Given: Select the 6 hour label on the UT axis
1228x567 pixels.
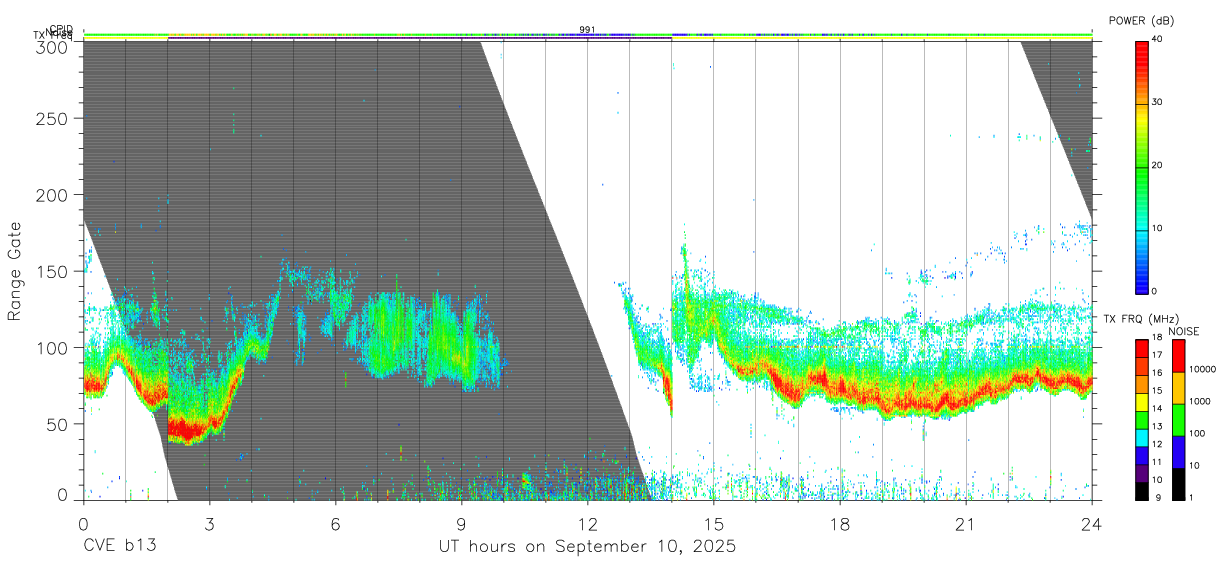Looking at the screenshot, I should 335,524.
